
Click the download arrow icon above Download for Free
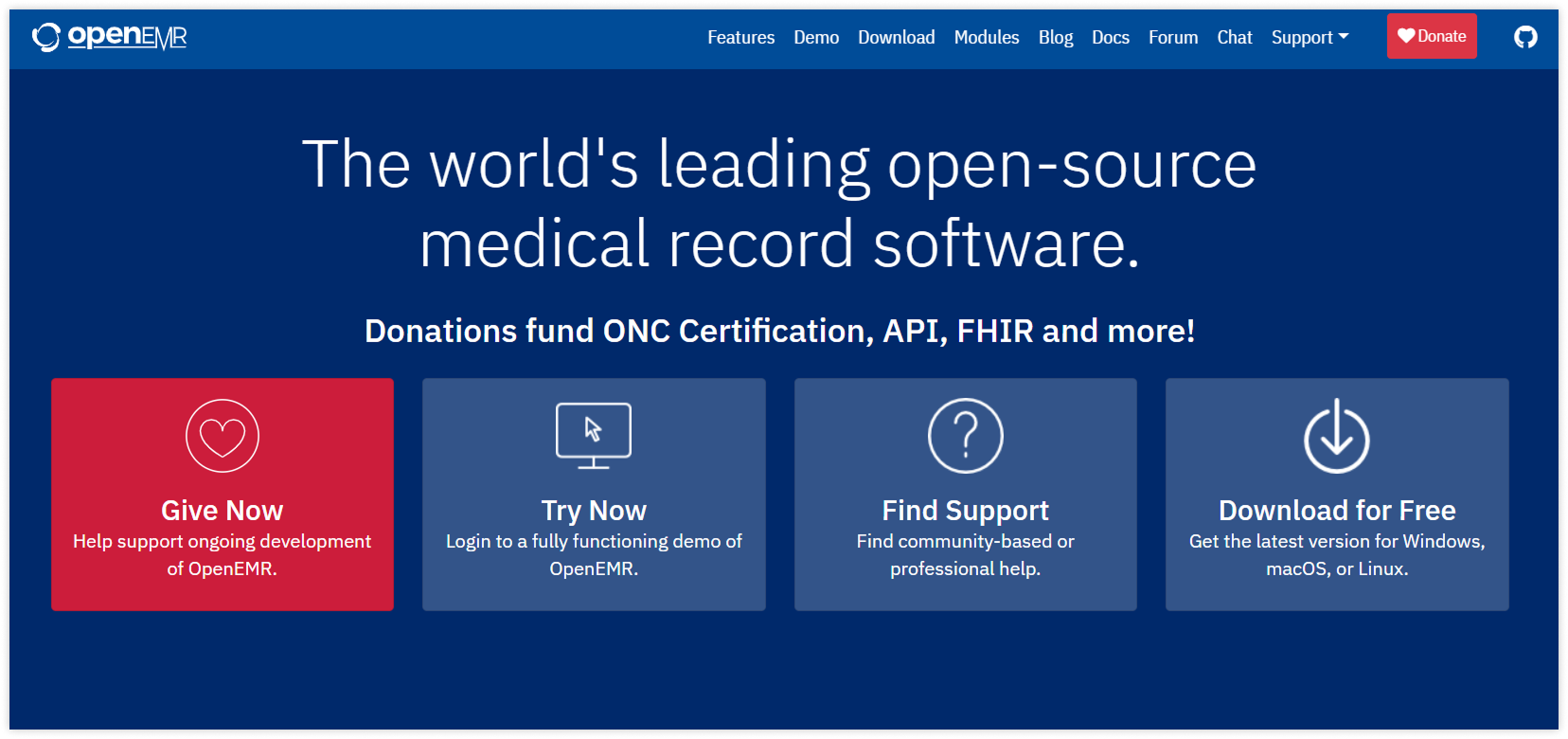[x=1337, y=436]
